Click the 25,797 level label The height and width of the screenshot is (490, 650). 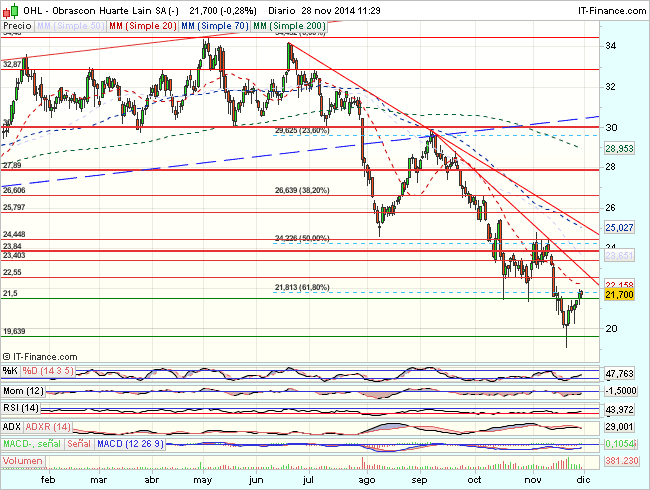(14, 207)
